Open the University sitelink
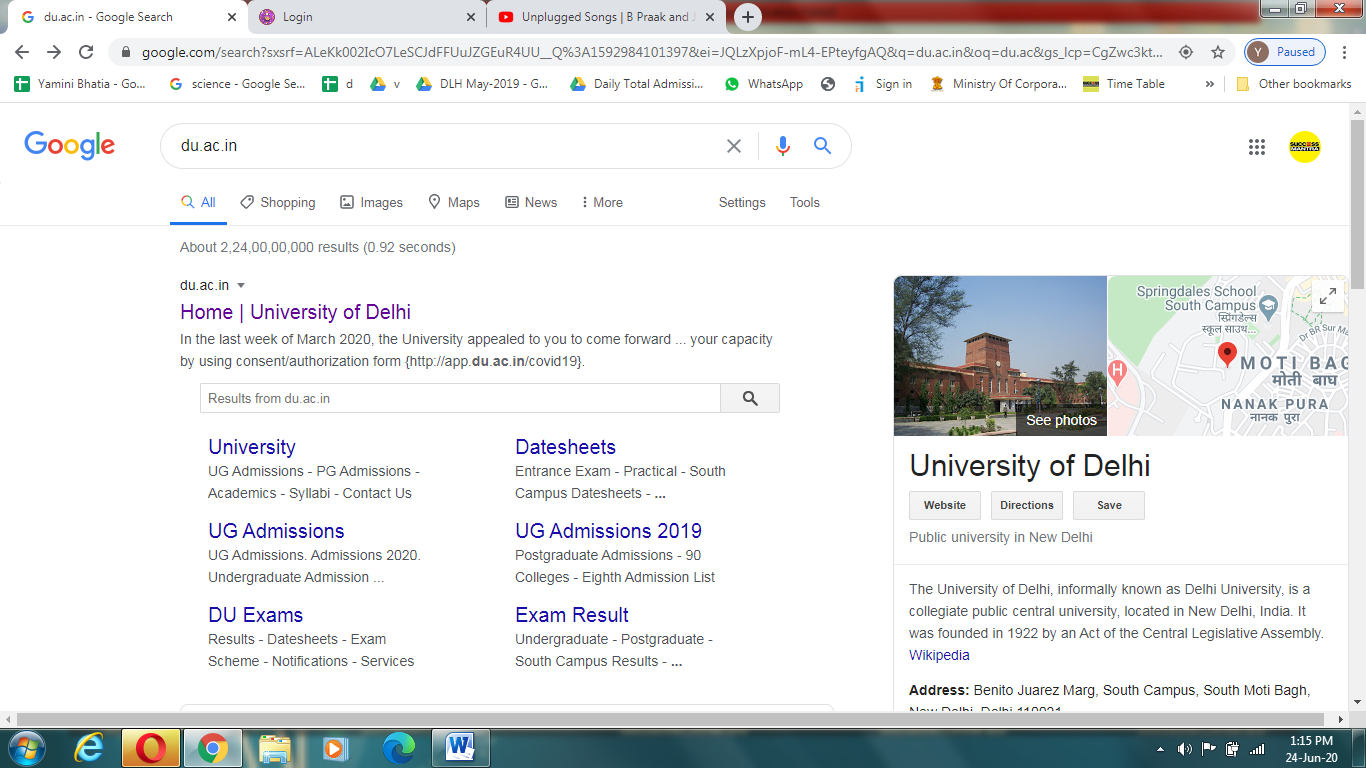 click(x=252, y=447)
